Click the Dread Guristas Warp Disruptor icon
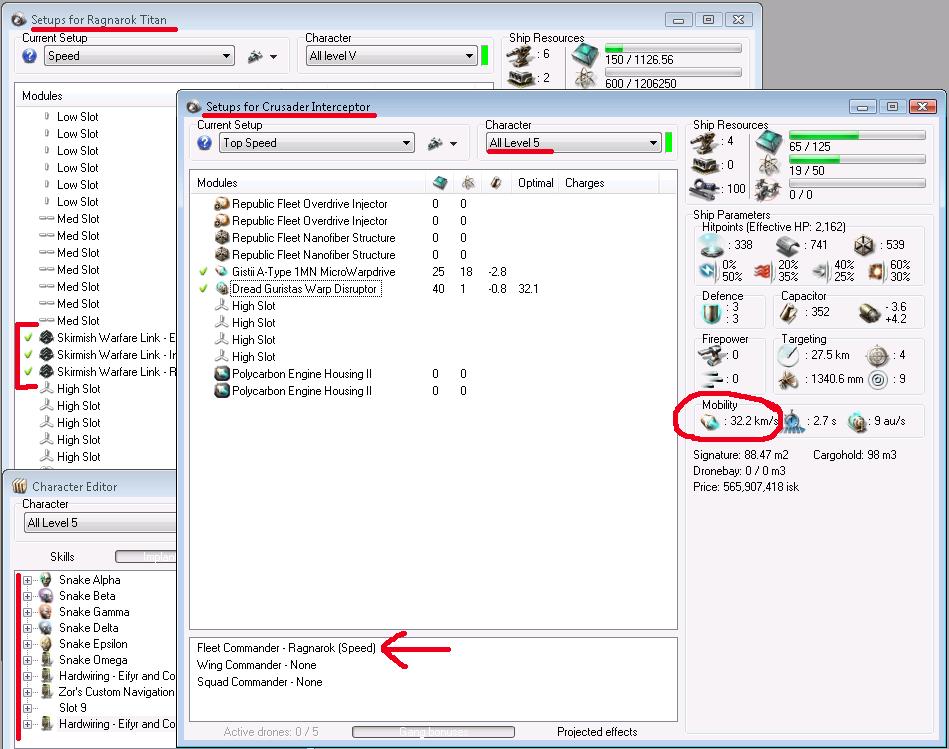Screen dimensions: 949x749 point(222,289)
